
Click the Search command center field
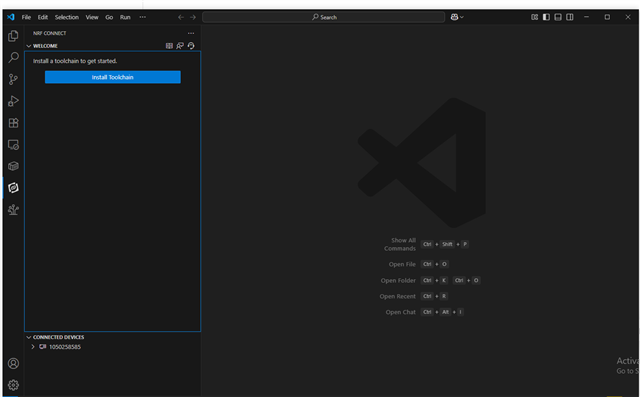click(x=324, y=17)
